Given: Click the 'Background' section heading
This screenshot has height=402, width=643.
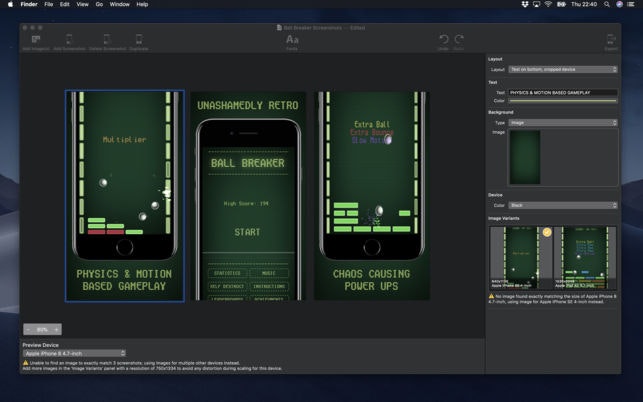Looking at the screenshot, I should (x=501, y=112).
